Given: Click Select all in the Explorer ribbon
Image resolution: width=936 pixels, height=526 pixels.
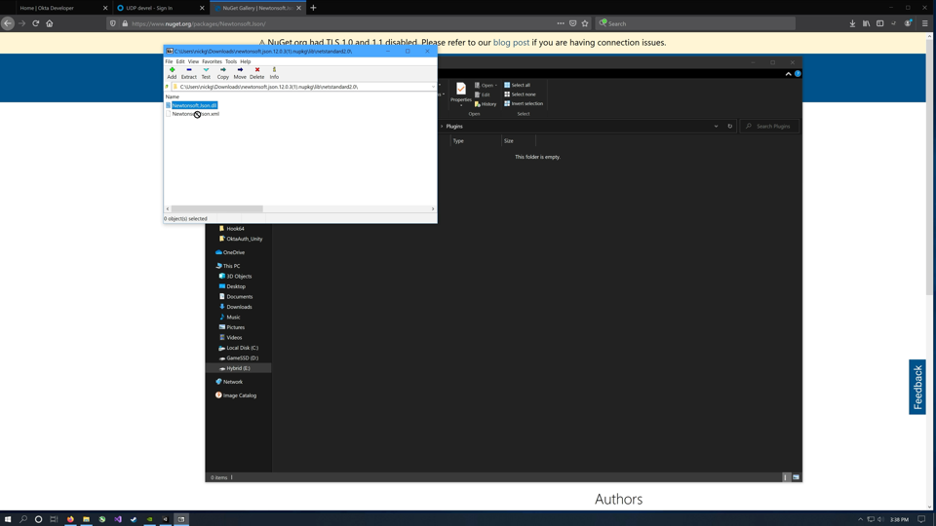Looking at the screenshot, I should coord(518,85).
